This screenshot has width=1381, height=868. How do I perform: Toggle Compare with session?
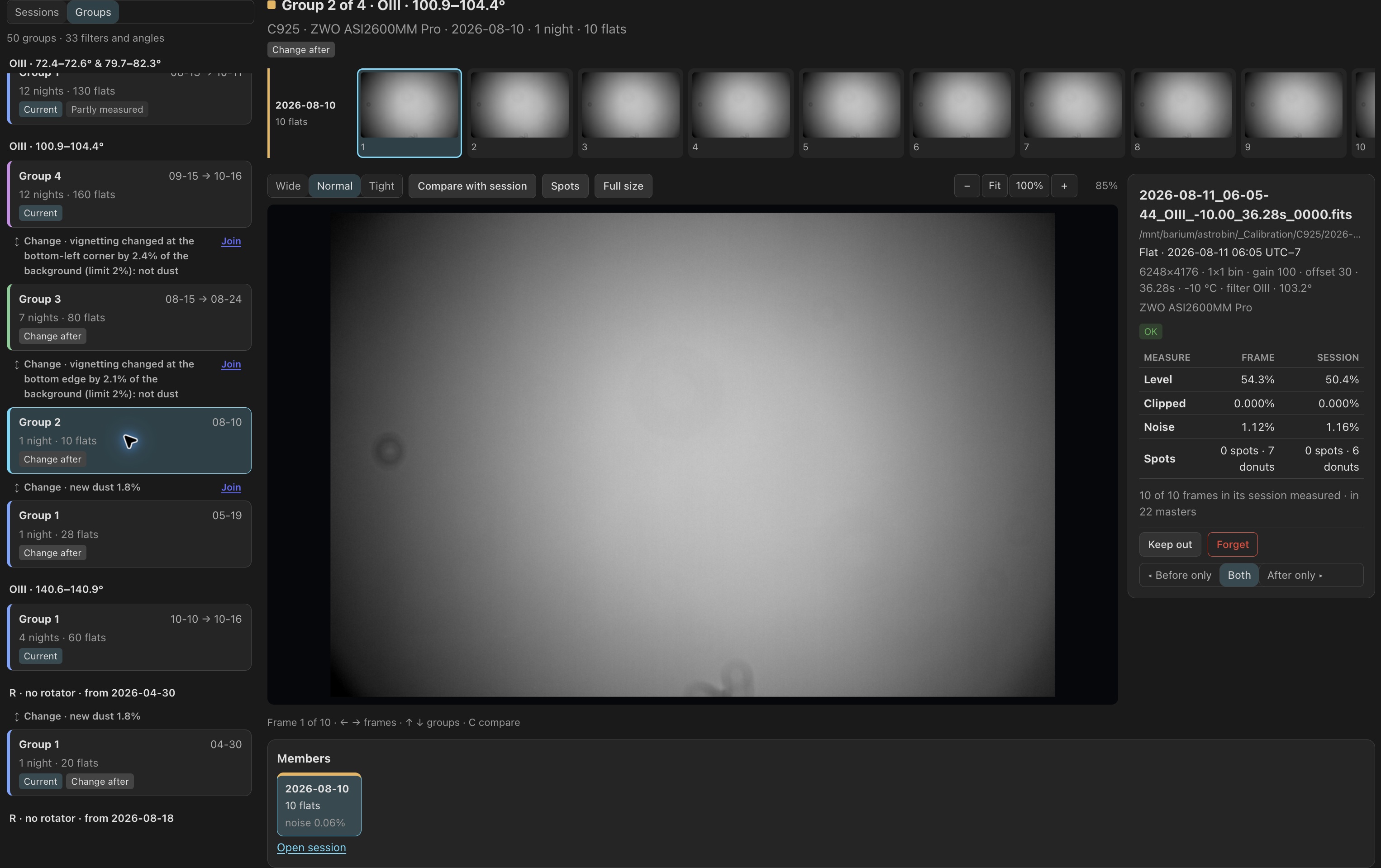[x=472, y=186]
